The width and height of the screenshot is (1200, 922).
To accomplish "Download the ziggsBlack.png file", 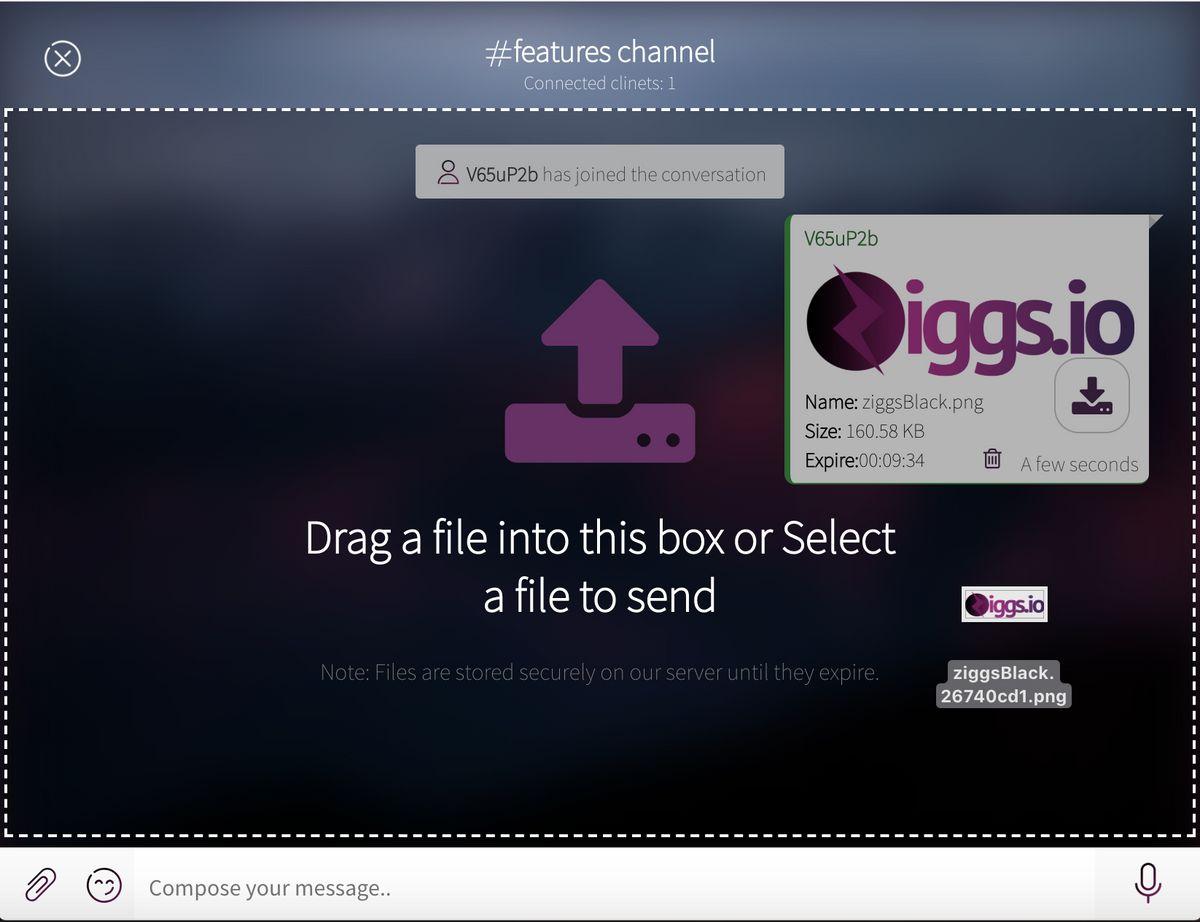I will [1092, 397].
